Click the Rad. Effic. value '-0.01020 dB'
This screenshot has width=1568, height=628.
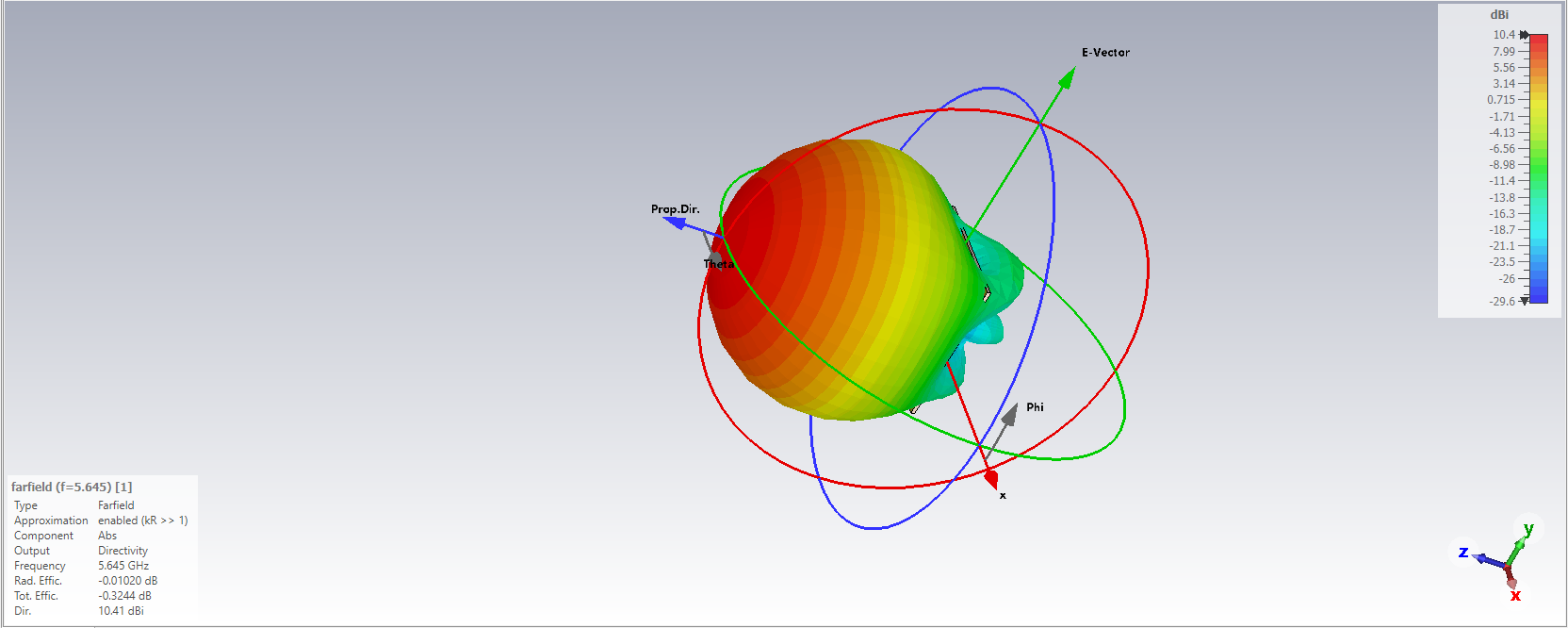pyautogui.click(x=128, y=581)
